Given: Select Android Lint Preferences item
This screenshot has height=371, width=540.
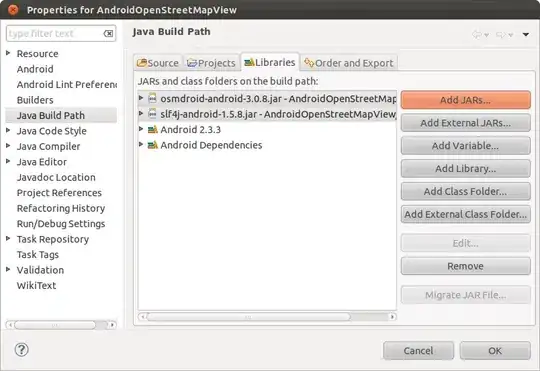Looking at the screenshot, I should [x=67, y=84].
